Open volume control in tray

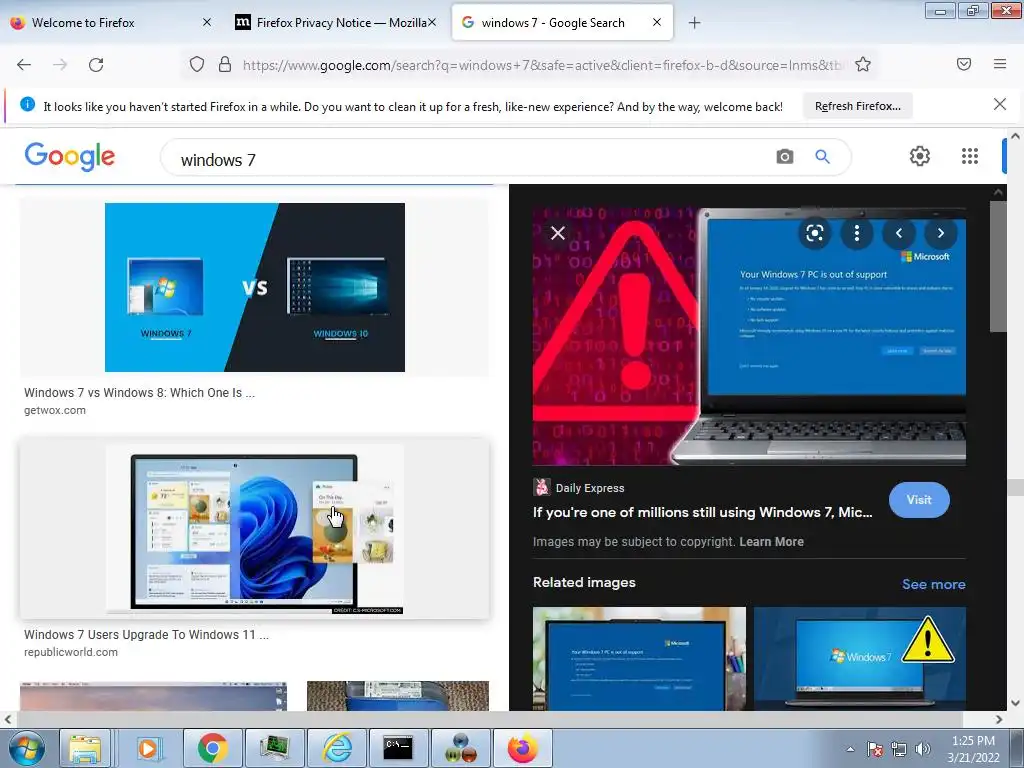[923, 749]
